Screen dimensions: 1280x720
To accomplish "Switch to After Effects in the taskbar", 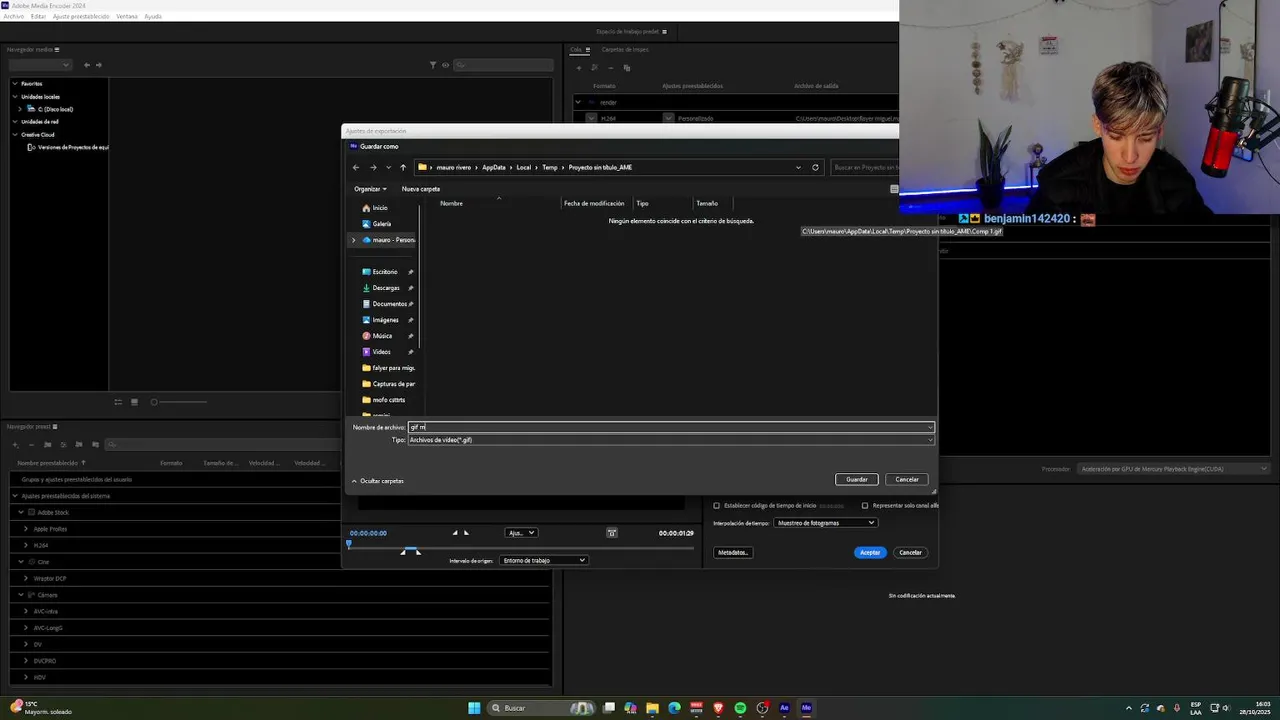I will pos(784,708).
